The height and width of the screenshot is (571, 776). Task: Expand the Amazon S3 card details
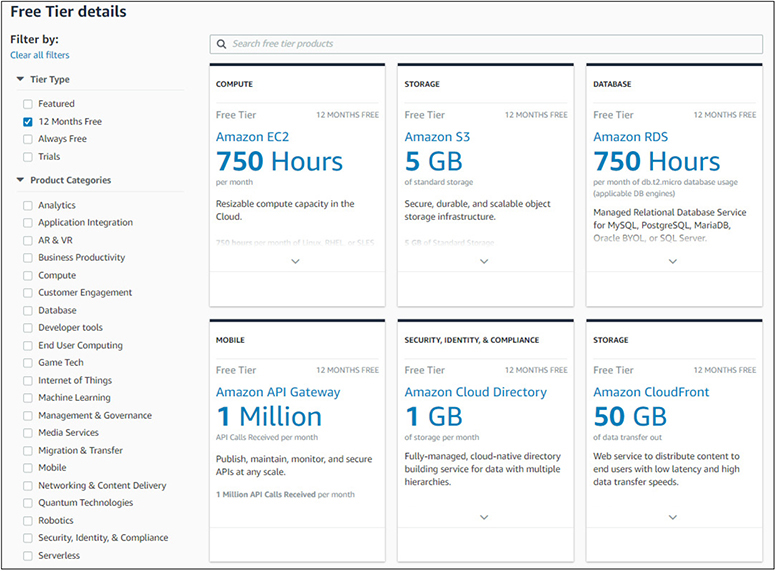(x=484, y=261)
